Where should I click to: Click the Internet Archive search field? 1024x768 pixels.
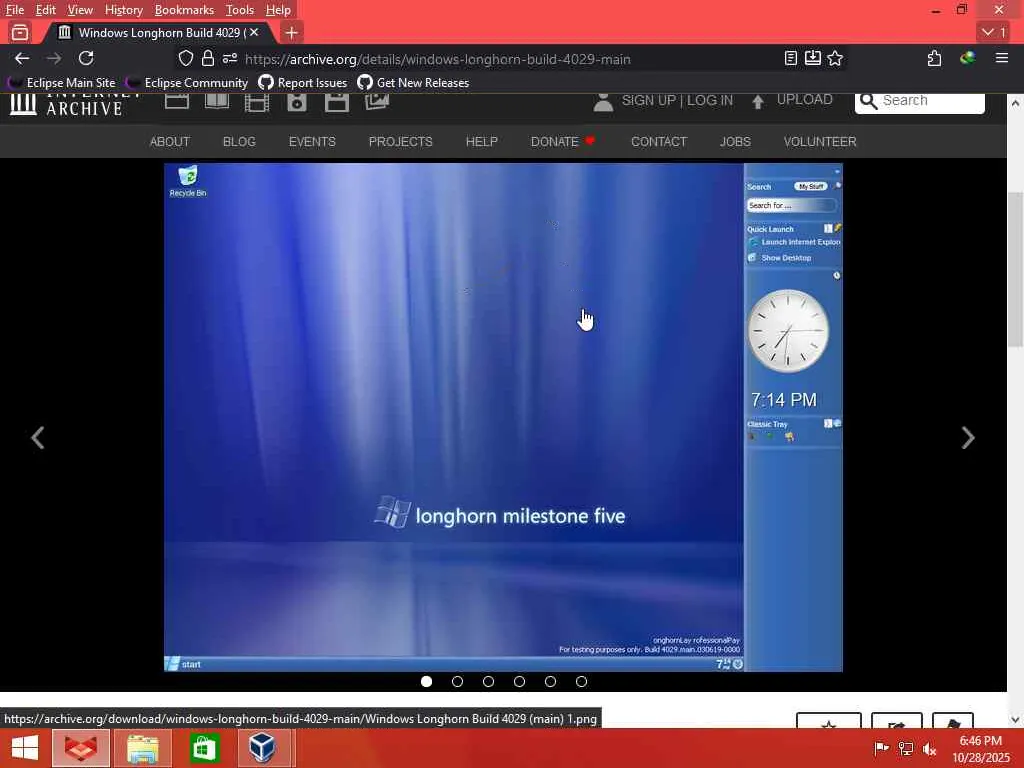(x=920, y=102)
